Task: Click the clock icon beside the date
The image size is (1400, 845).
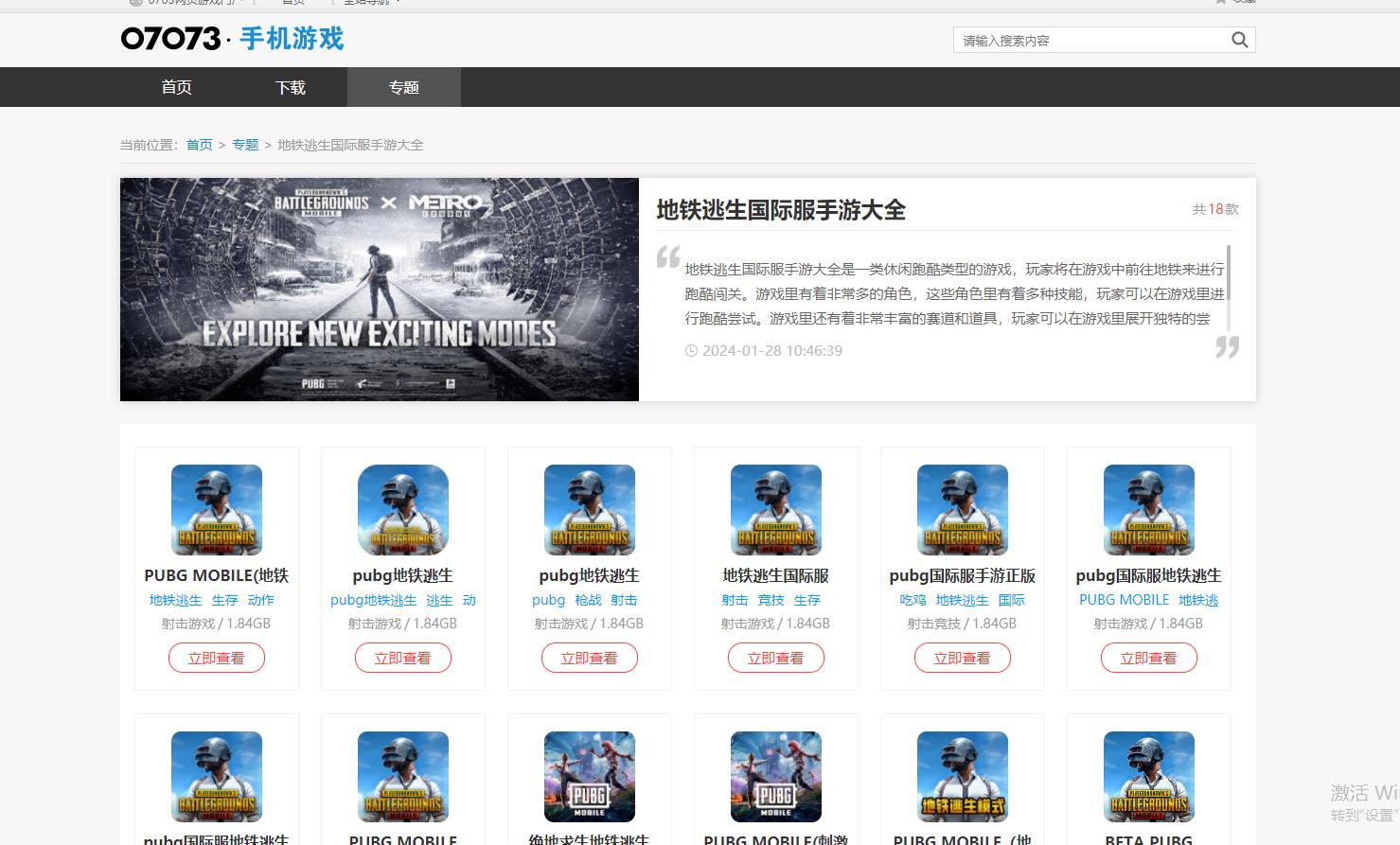Action: [692, 350]
